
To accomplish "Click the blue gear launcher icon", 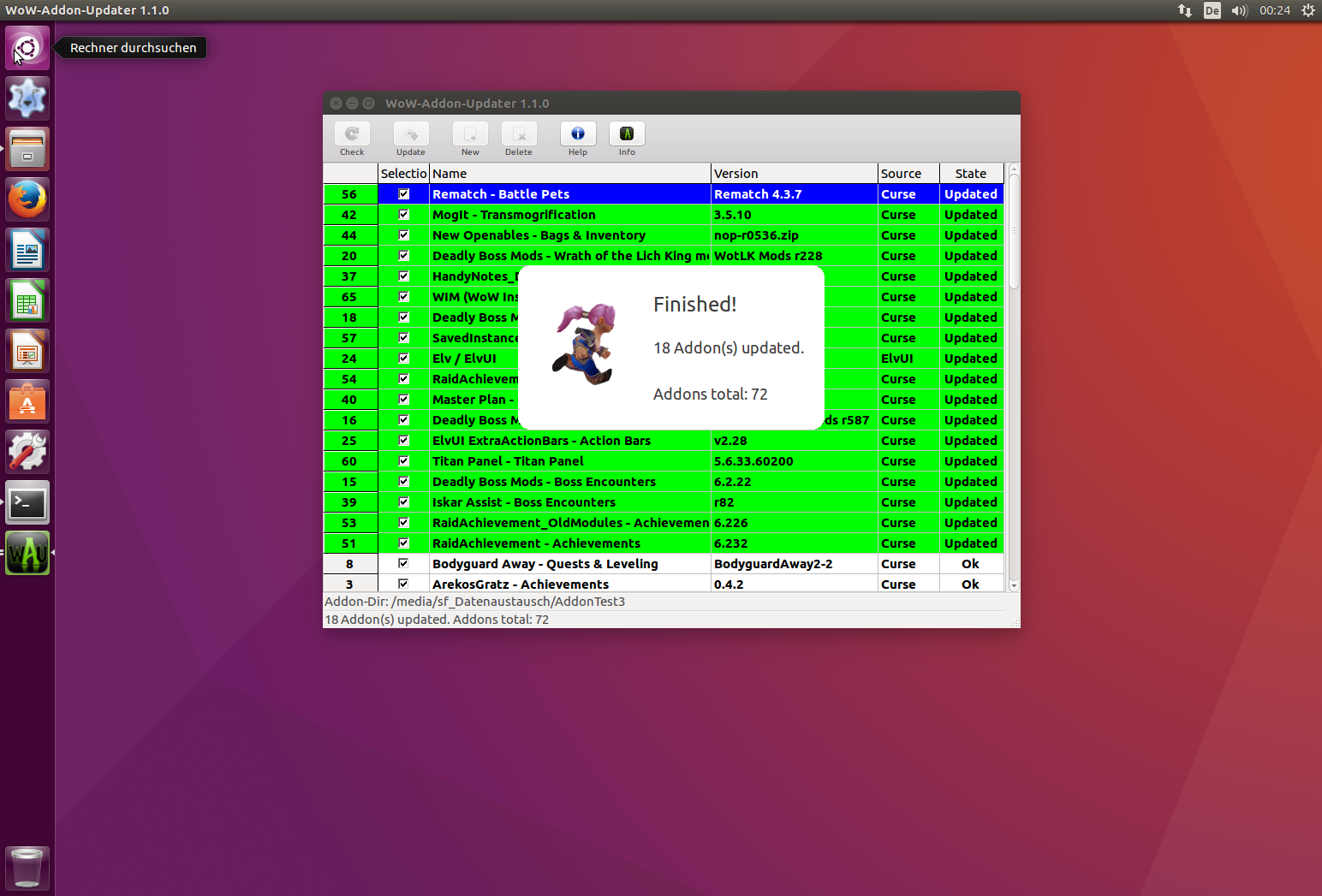I will coord(27,98).
